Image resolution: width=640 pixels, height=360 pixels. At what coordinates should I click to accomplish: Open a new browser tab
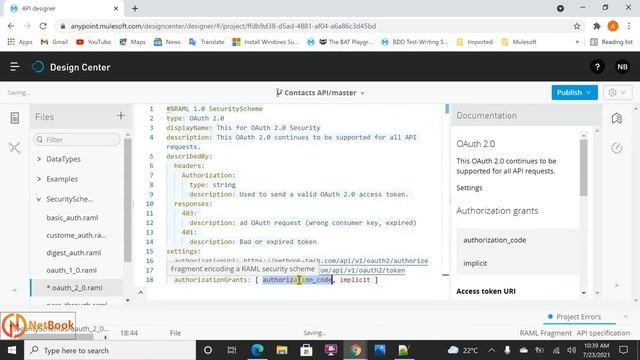pyautogui.click(x=135, y=8)
